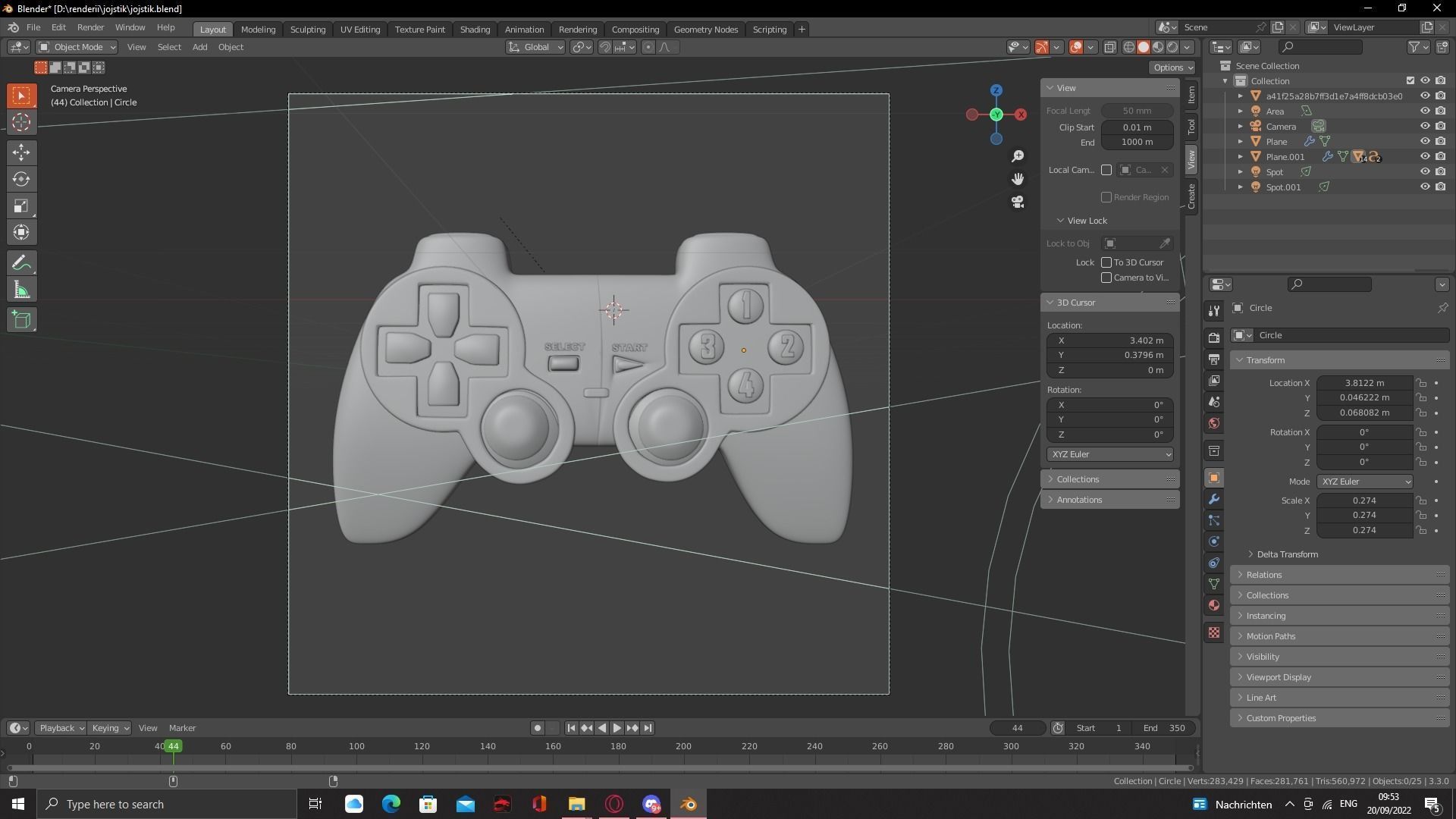Viewport: 1456px width, 819px height.
Task: Toggle auto keying record button
Action: [537, 728]
